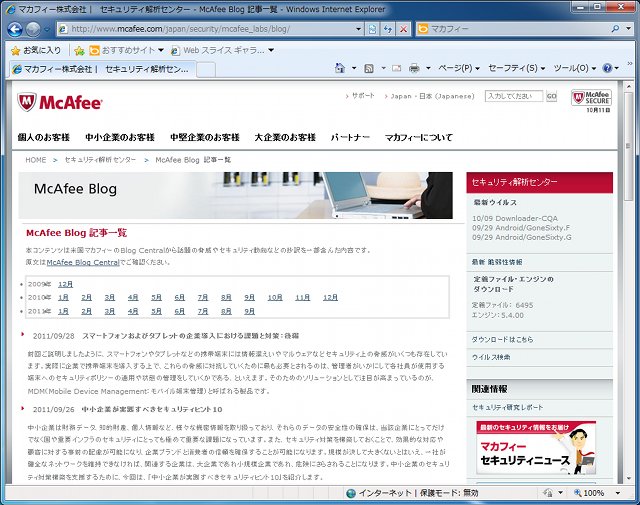Click 09/29 Android/GoneSixty.F virus link
This screenshot has width=640, height=505.
pyautogui.click(x=521, y=228)
